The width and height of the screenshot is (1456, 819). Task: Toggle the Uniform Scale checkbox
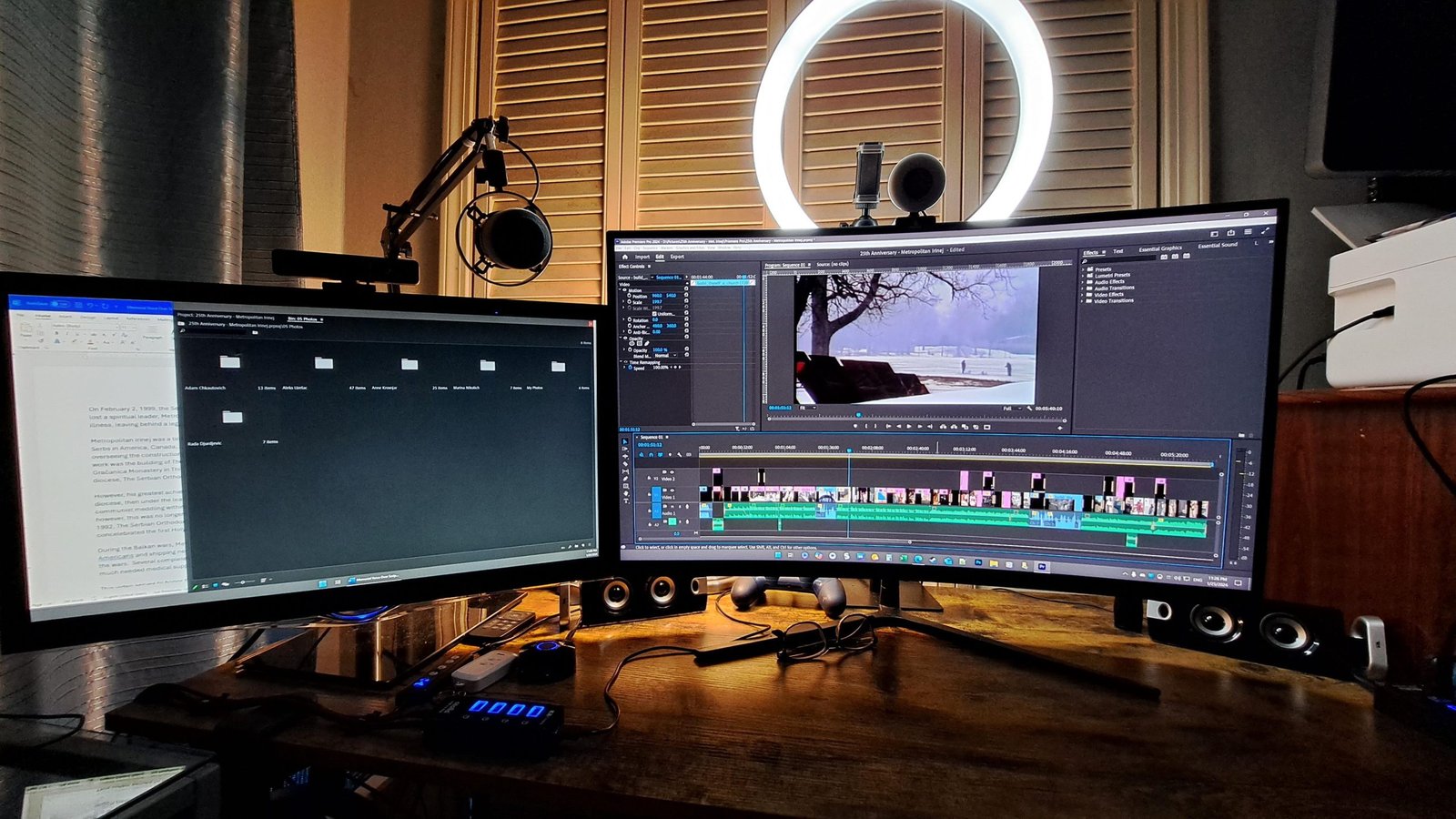654,314
